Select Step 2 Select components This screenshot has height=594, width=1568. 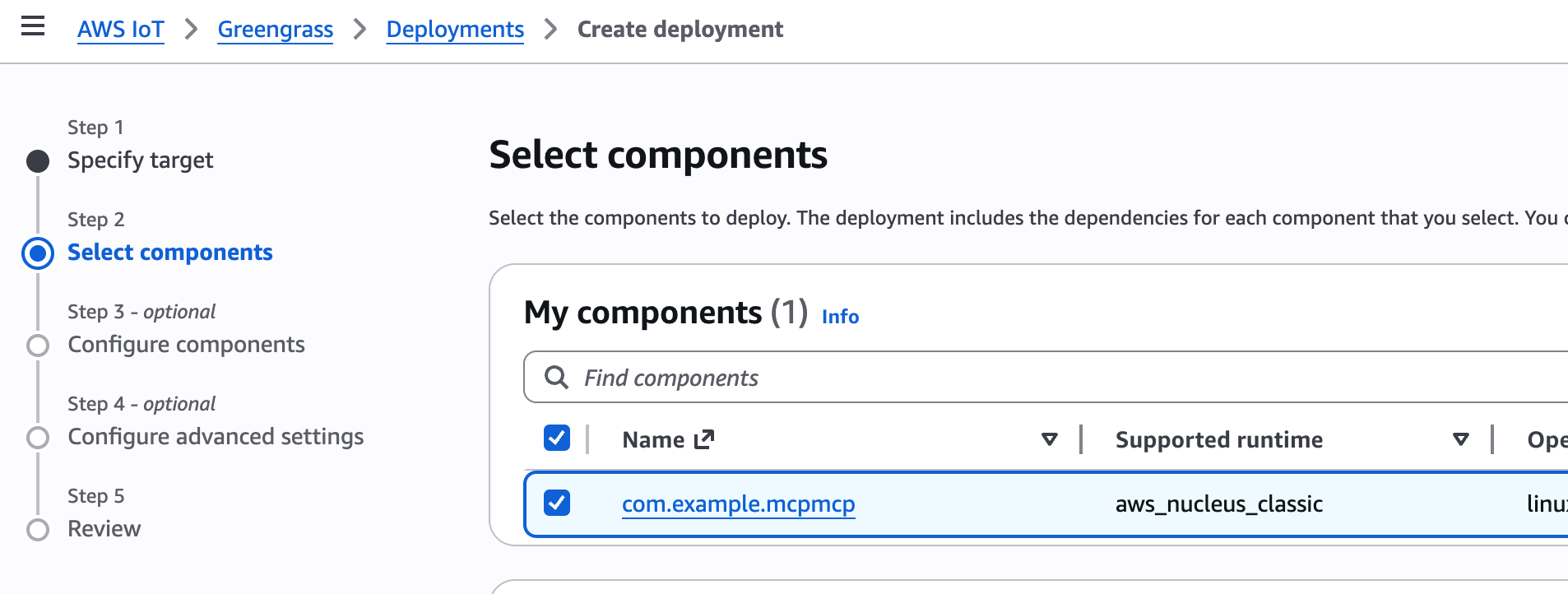coord(169,252)
